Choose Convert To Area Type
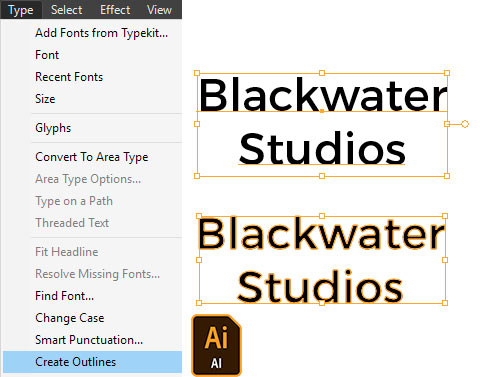This screenshot has width=491, height=377. 92,157
